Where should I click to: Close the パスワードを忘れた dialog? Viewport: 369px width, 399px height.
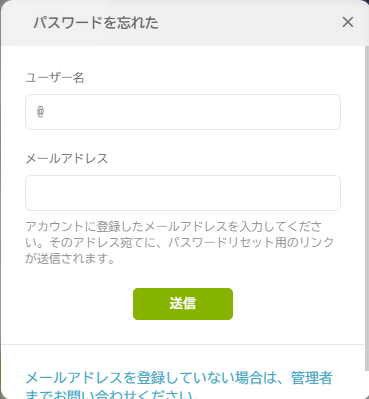click(348, 22)
